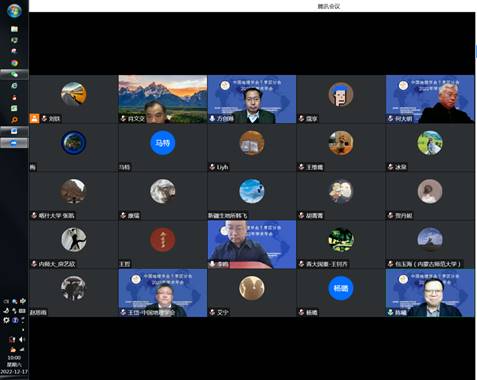Toggle muted microphone icon on the Liyh tile
The width and height of the screenshot is (477, 380).
pyautogui.click(x=212, y=167)
